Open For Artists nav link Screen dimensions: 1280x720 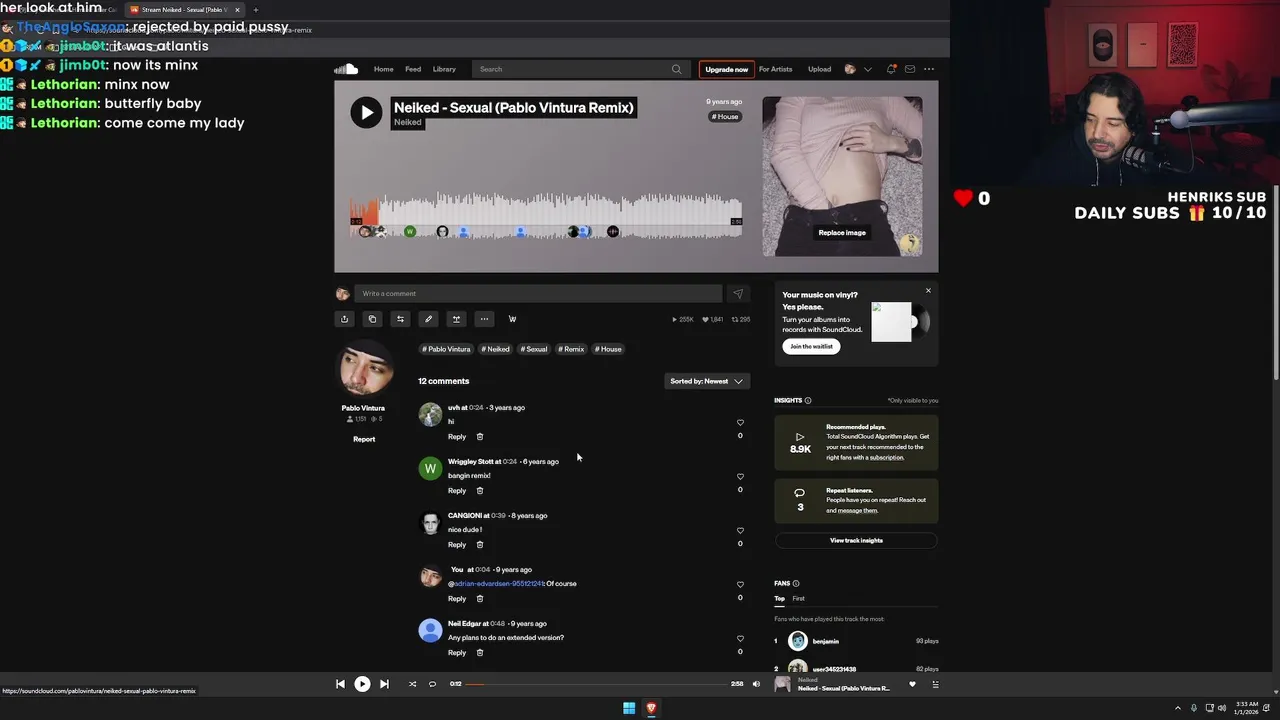click(775, 69)
